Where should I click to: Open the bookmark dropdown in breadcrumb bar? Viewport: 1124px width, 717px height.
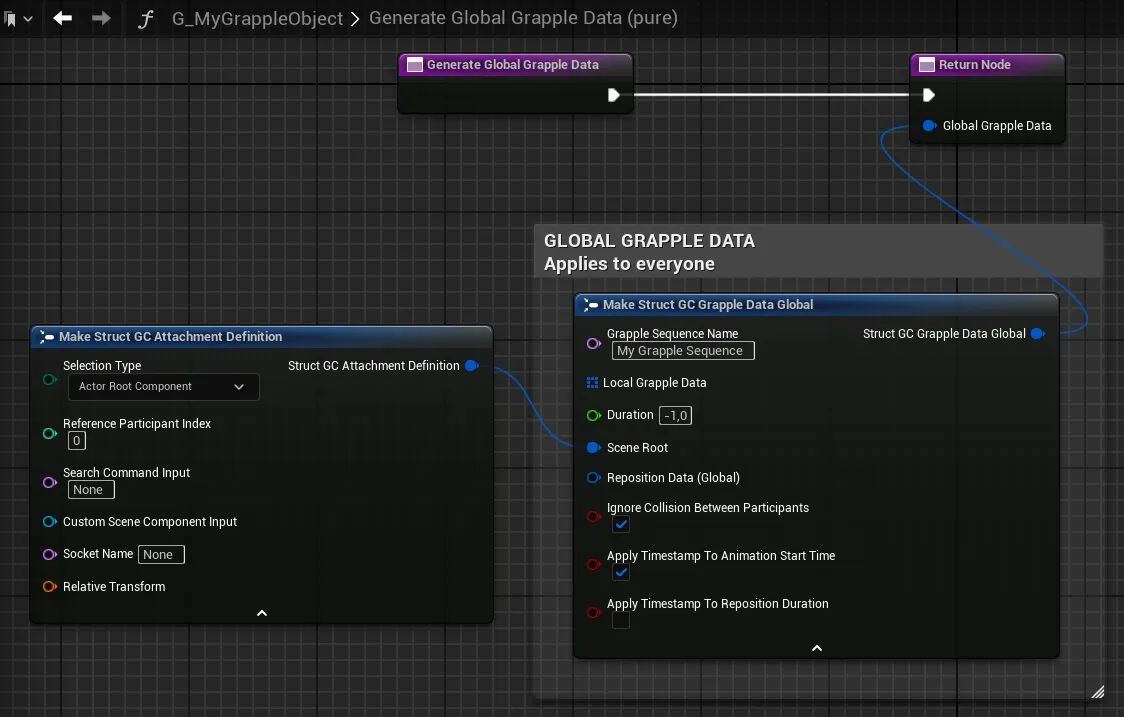pos(18,19)
